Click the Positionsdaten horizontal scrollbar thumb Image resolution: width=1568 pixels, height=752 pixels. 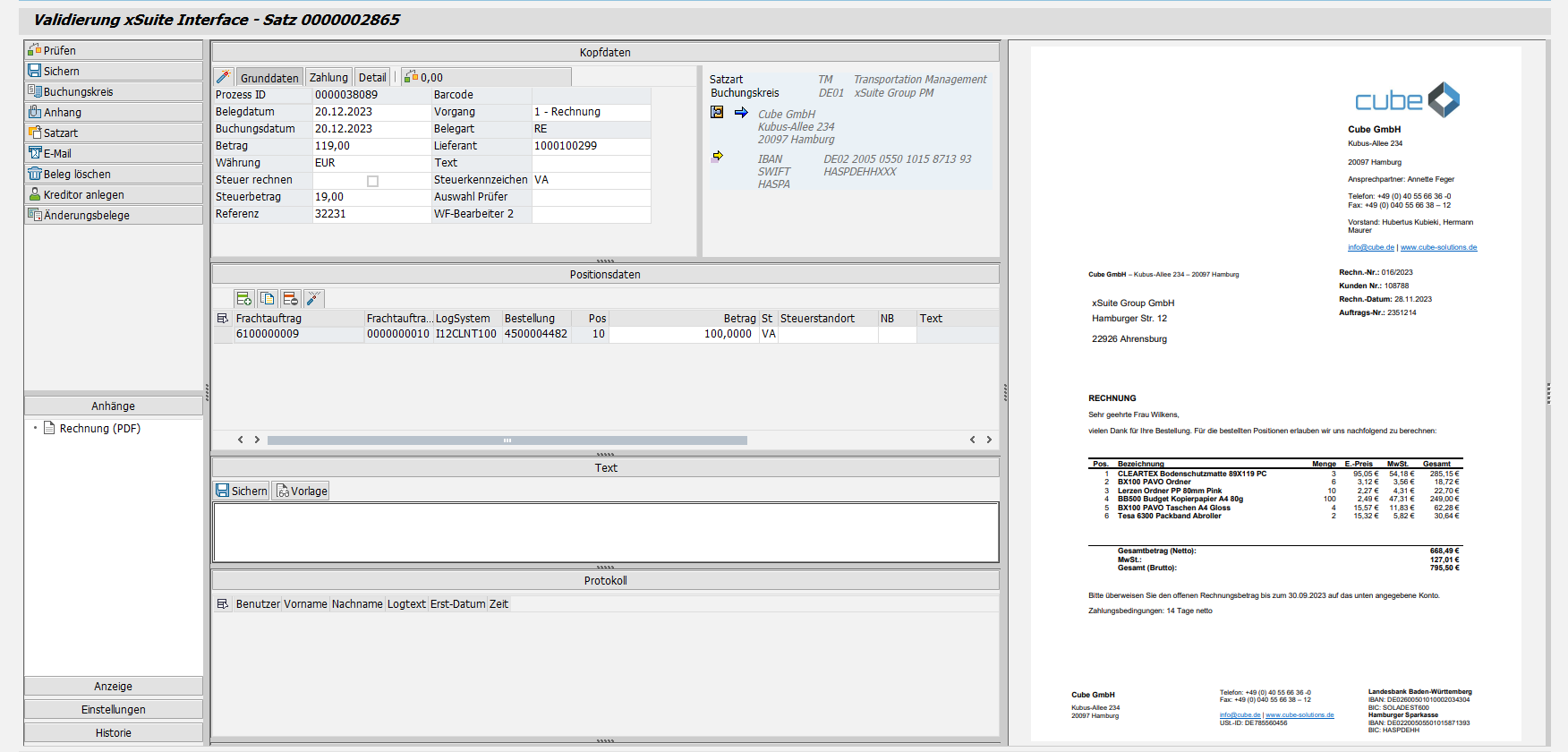[x=507, y=440]
